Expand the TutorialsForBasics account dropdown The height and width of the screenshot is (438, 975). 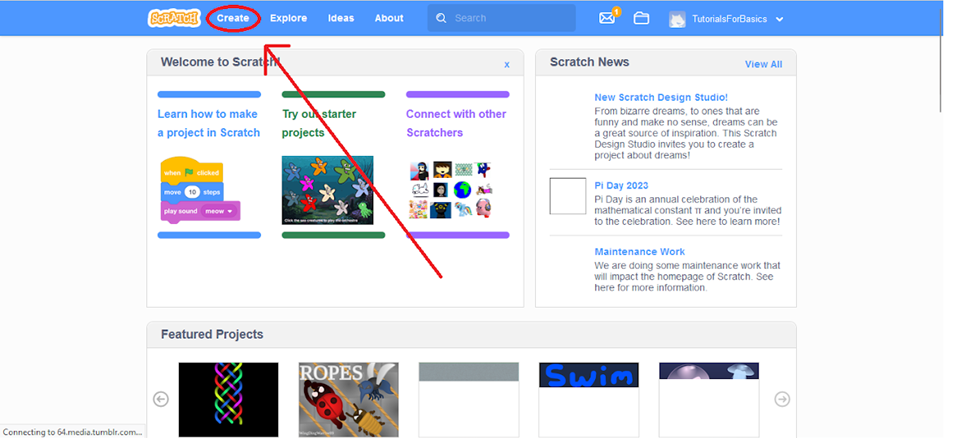pyautogui.click(x=780, y=19)
